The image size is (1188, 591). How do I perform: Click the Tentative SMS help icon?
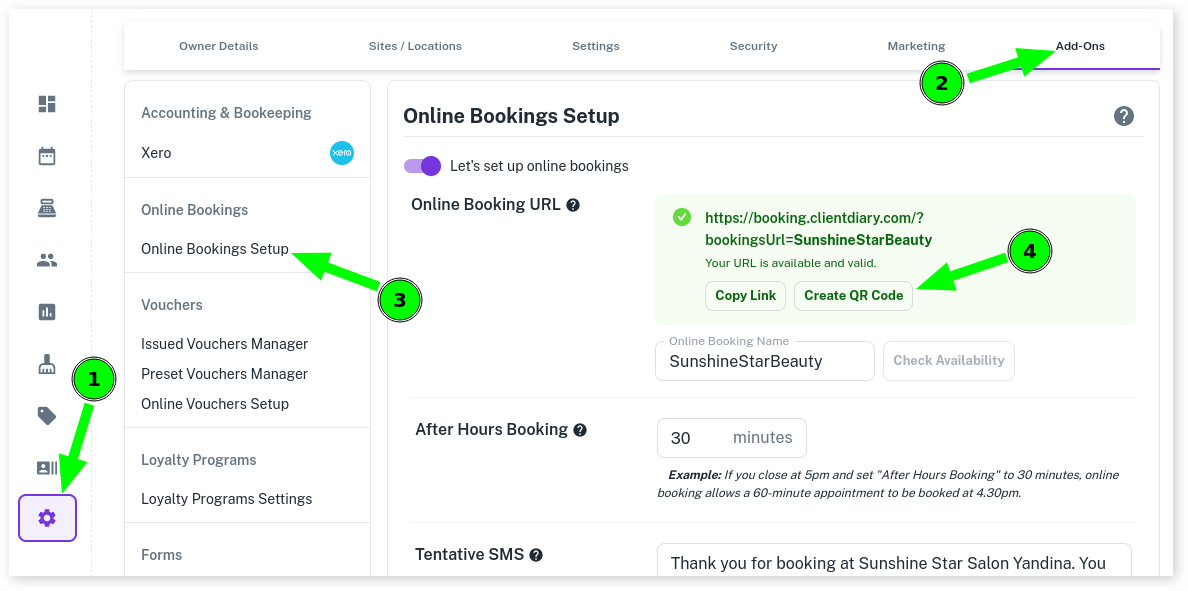[537, 554]
